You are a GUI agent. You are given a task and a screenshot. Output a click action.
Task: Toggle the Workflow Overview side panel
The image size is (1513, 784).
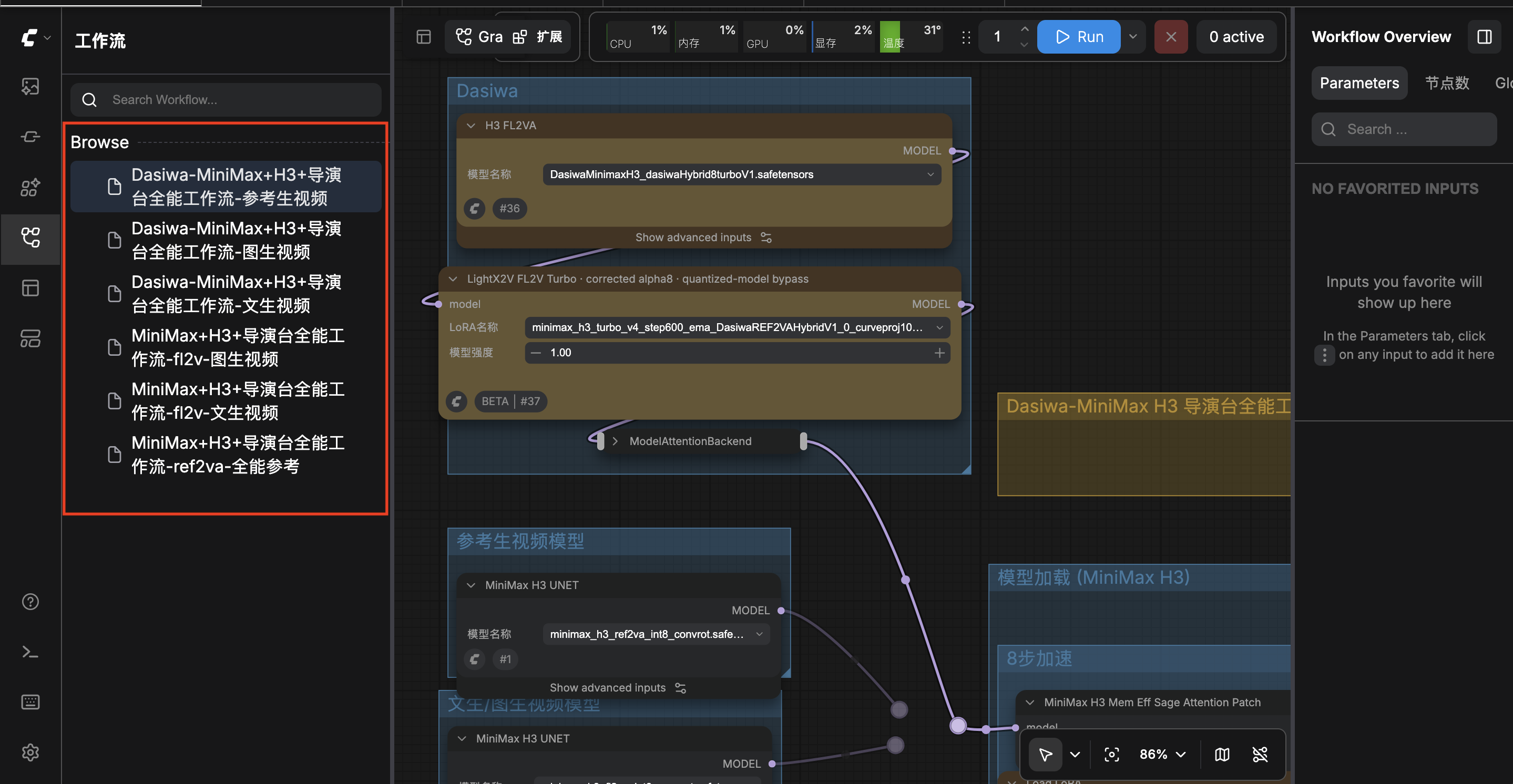pos(1484,37)
